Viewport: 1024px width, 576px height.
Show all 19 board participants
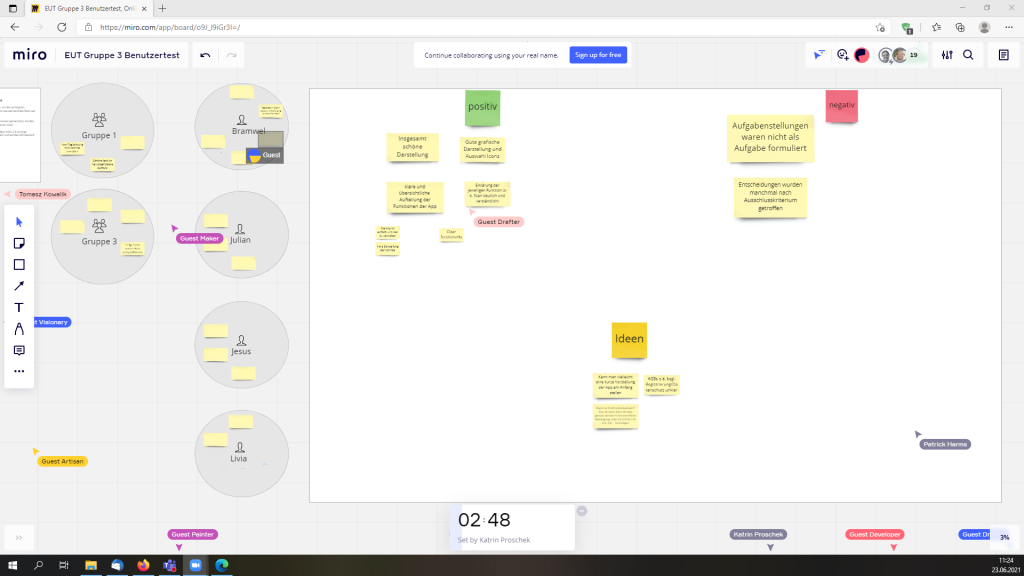(913, 55)
